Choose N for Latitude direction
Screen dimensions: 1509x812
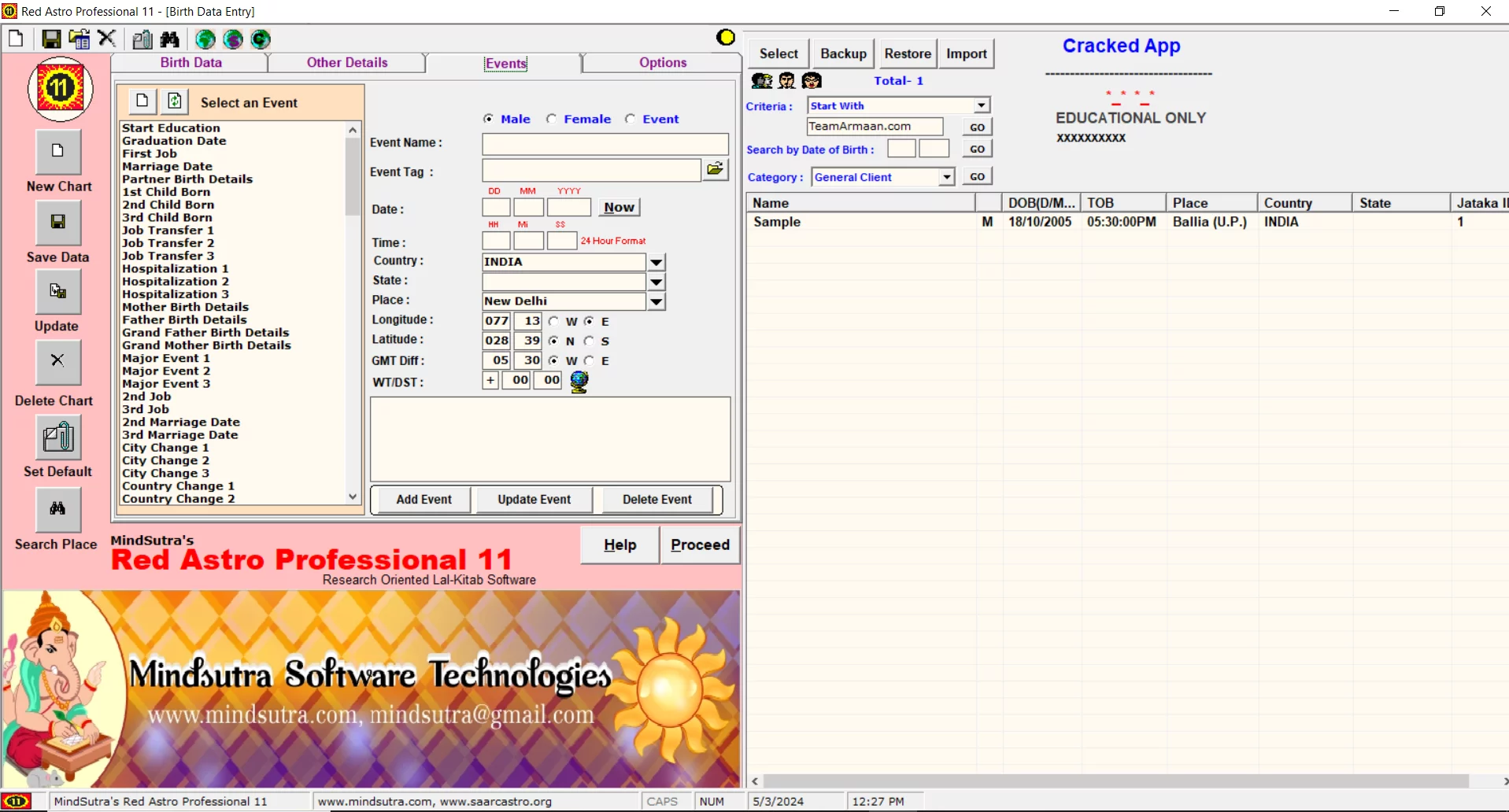point(554,341)
